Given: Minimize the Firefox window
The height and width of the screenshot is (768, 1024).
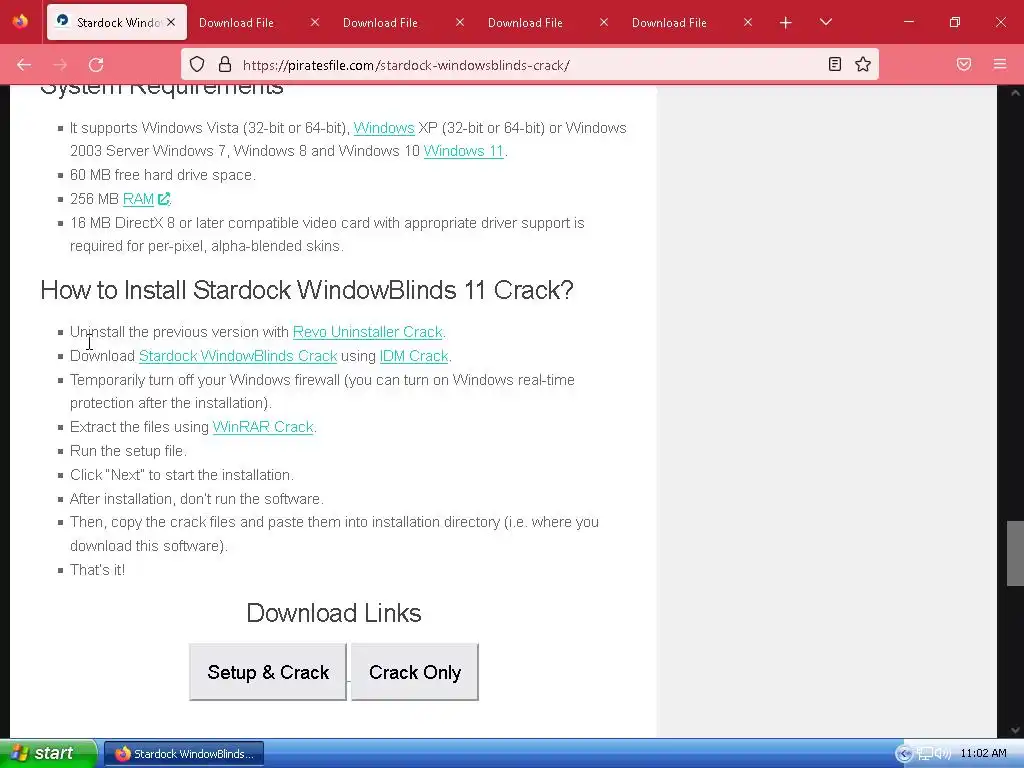Looking at the screenshot, I should tap(908, 22).
